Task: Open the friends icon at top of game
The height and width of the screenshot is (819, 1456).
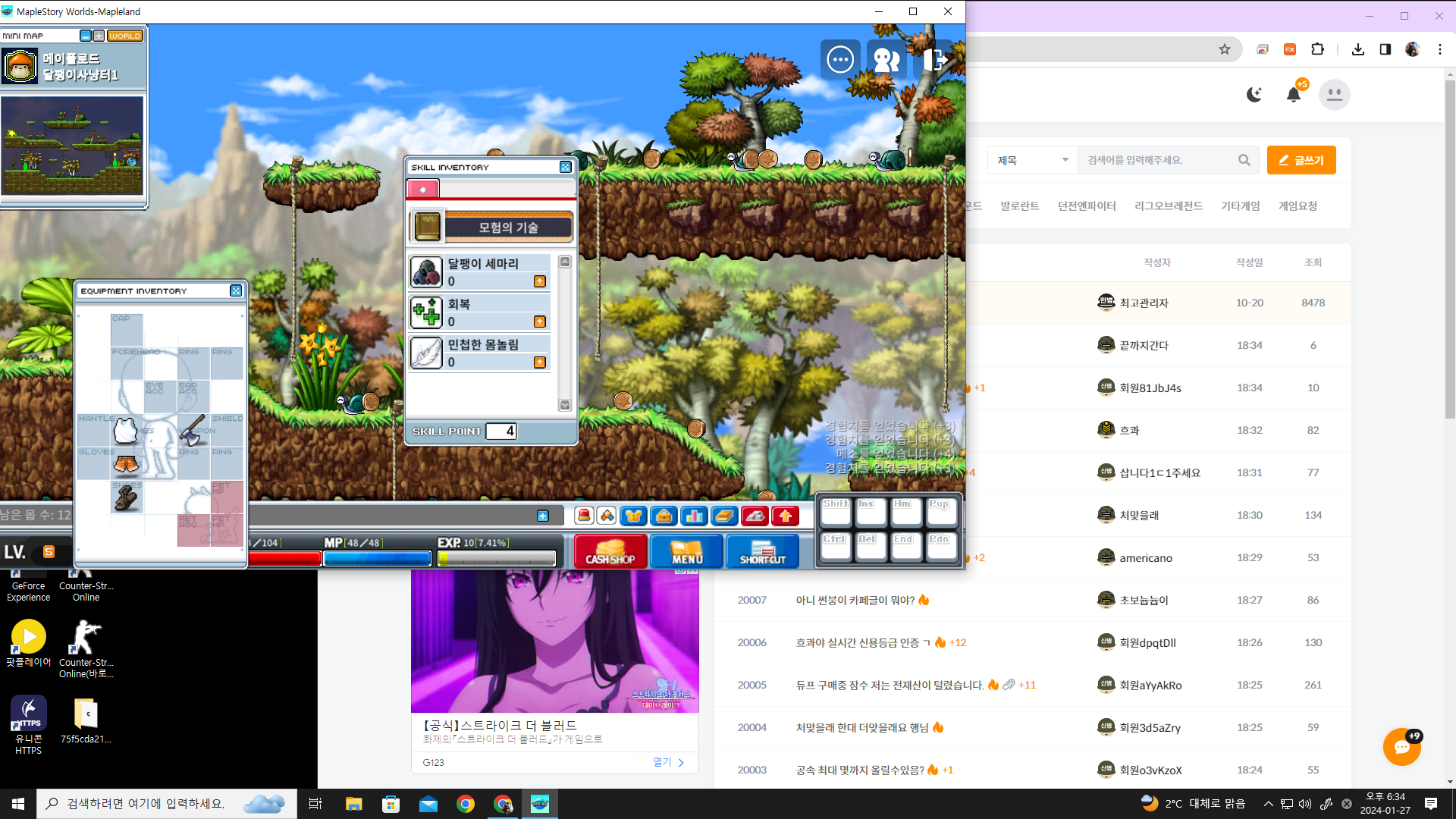Action: (886, 59)
